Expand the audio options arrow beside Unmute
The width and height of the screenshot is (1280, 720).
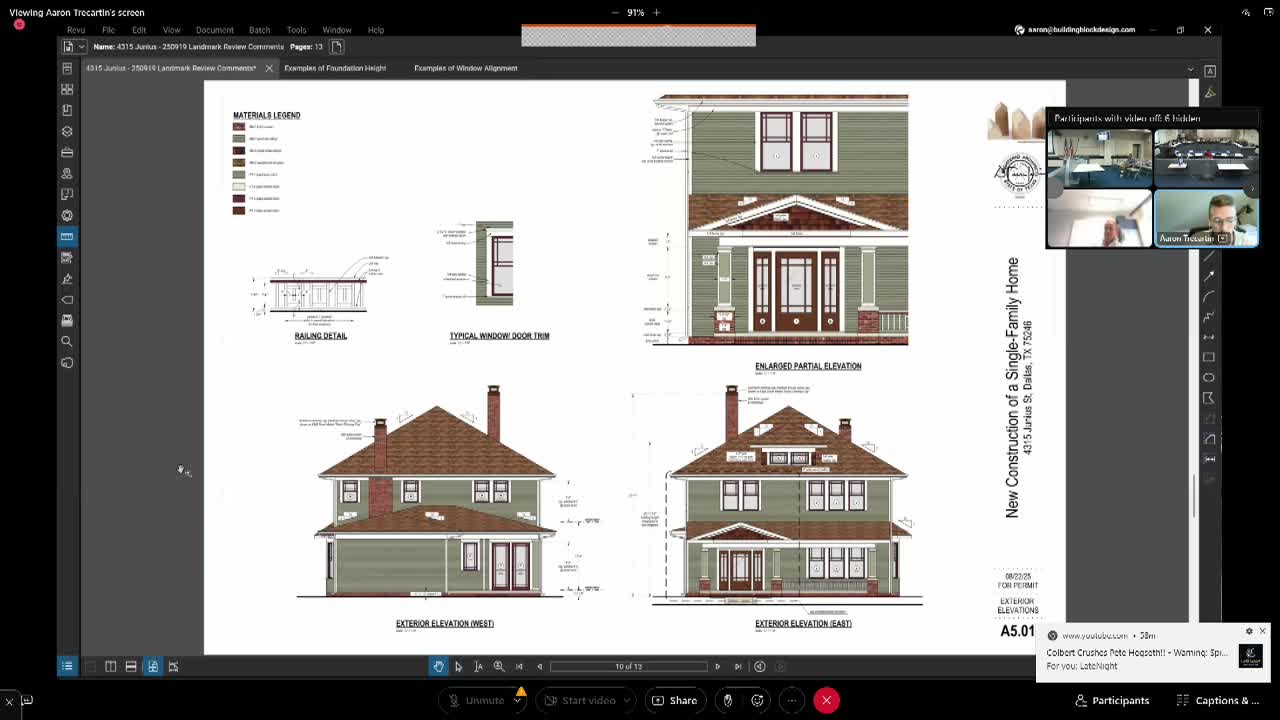pyautogui.click(x=517, y=700)
